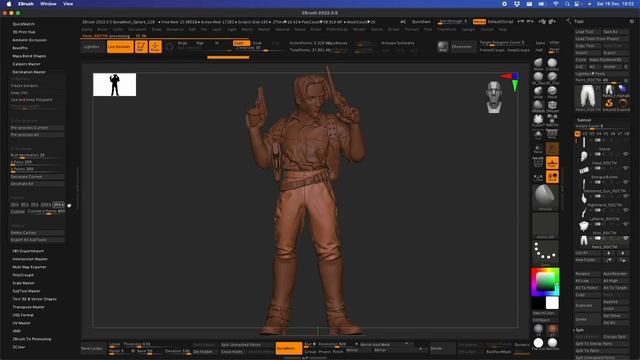Screen dimensions: 640x360
Task: Collapse the Decimation Master section
Action: click(29, 72)
